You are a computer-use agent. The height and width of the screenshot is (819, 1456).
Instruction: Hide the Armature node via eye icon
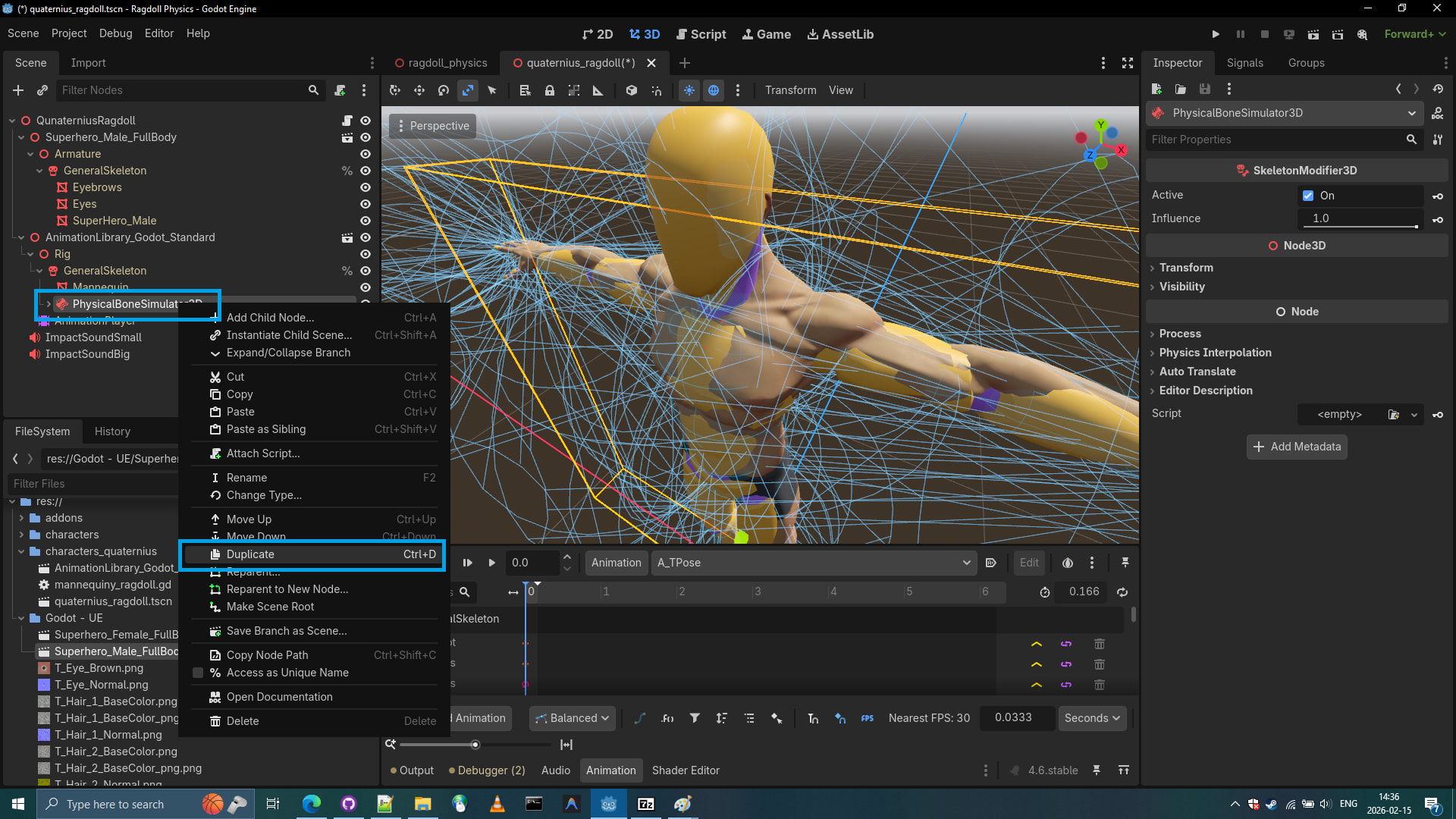pyautogui.click(x=366, y=154)
